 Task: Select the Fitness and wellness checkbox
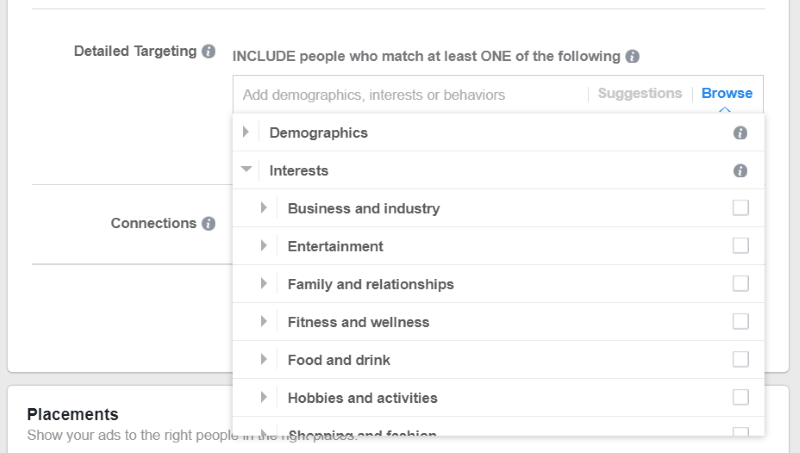(740, 321)
